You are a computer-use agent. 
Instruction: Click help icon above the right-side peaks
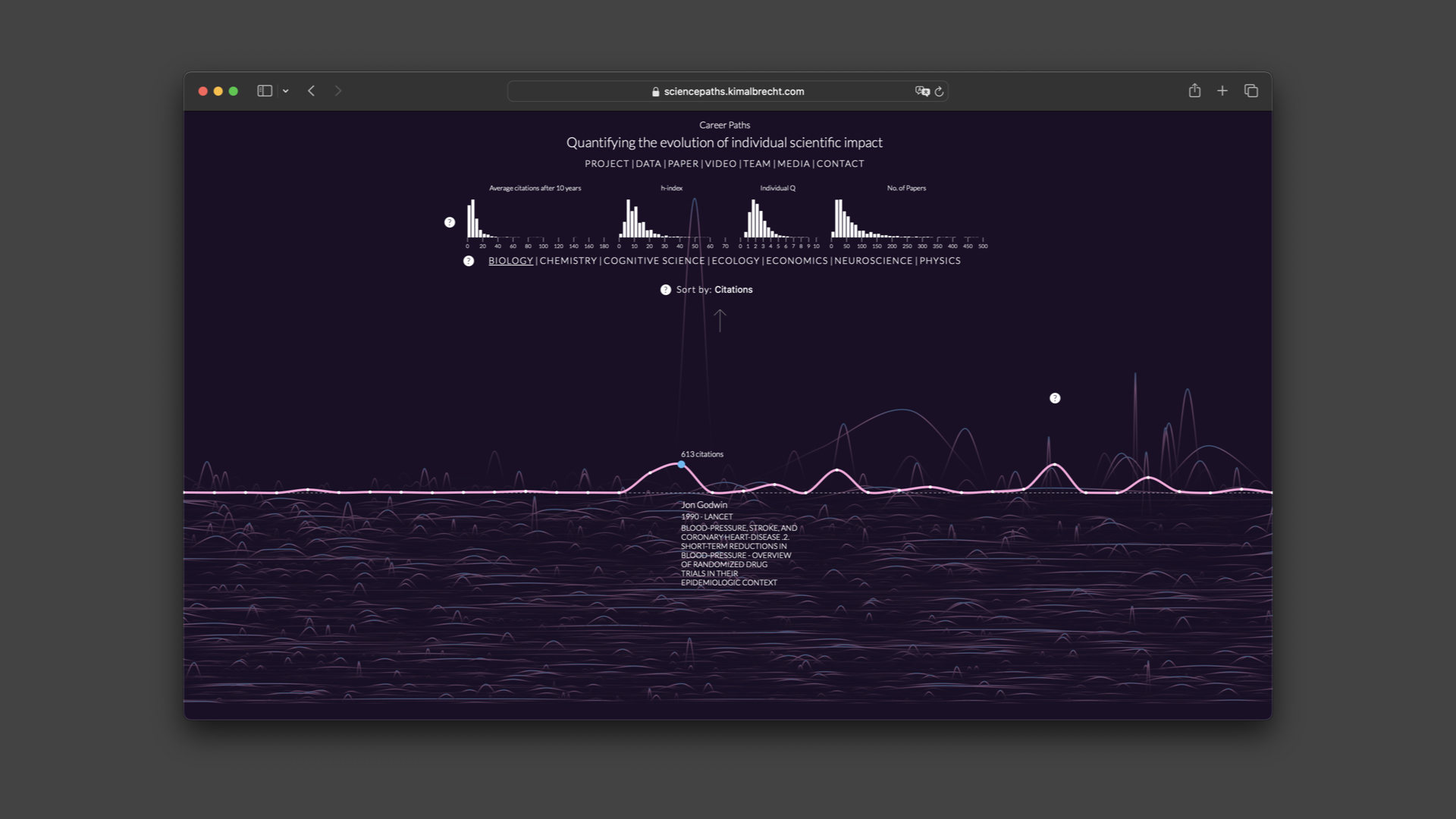coord(1055,398)
